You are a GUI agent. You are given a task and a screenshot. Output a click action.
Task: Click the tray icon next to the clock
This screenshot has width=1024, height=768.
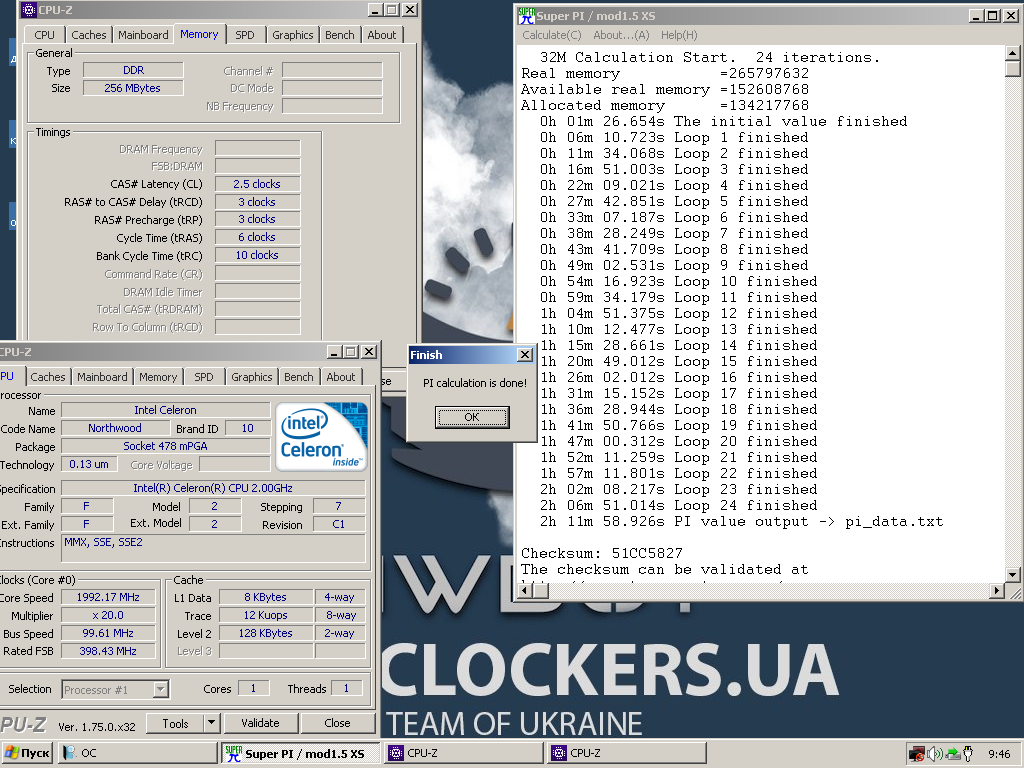click(x=968, y=754)
